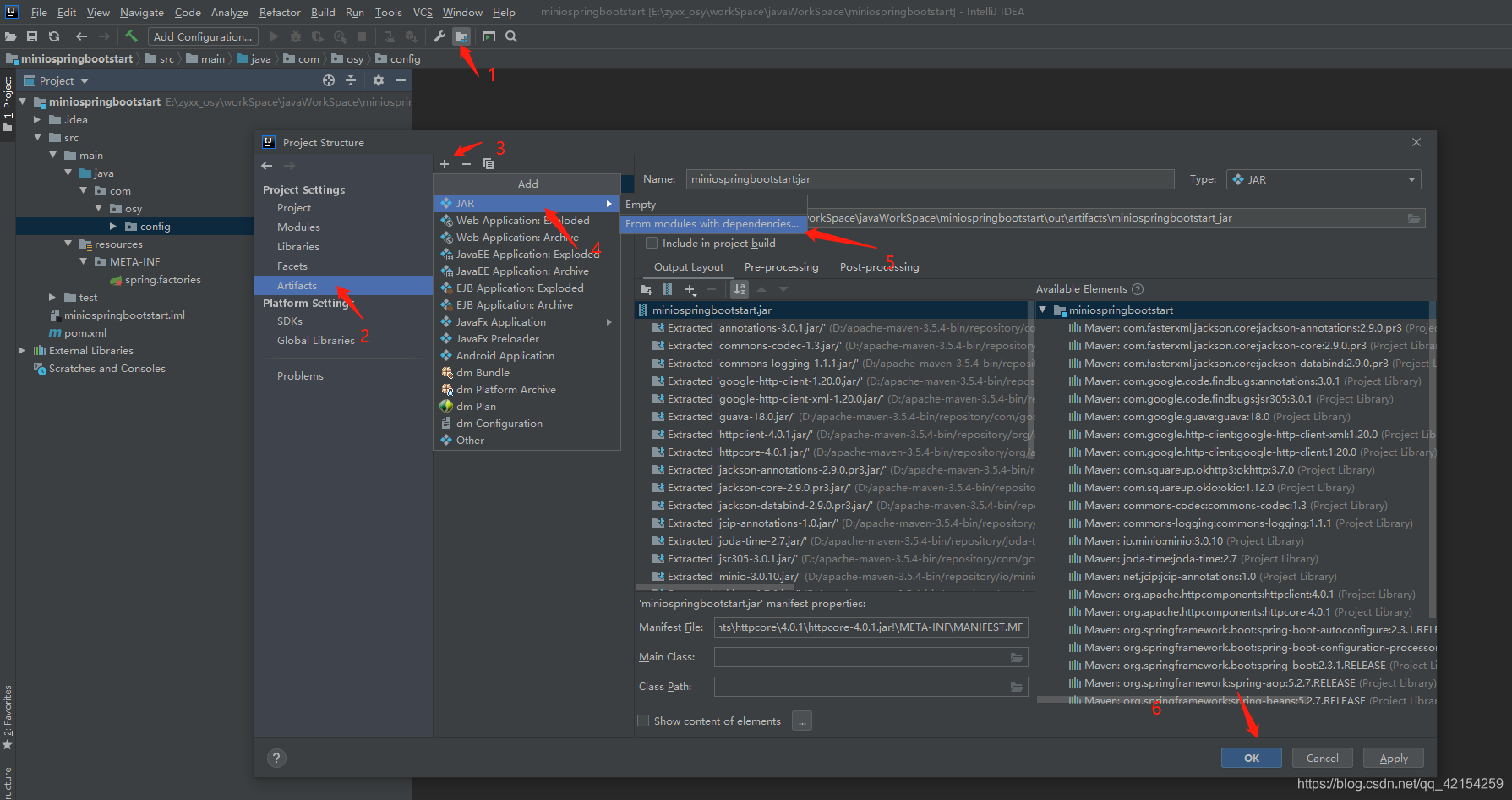
Task: Click Create Archive icon in Output Layout
Action: [668, 289]
